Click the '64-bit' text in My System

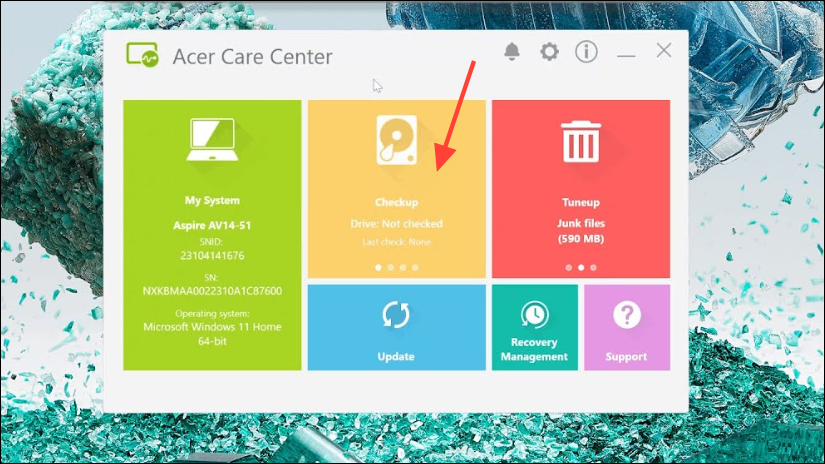tap(212, 341)
